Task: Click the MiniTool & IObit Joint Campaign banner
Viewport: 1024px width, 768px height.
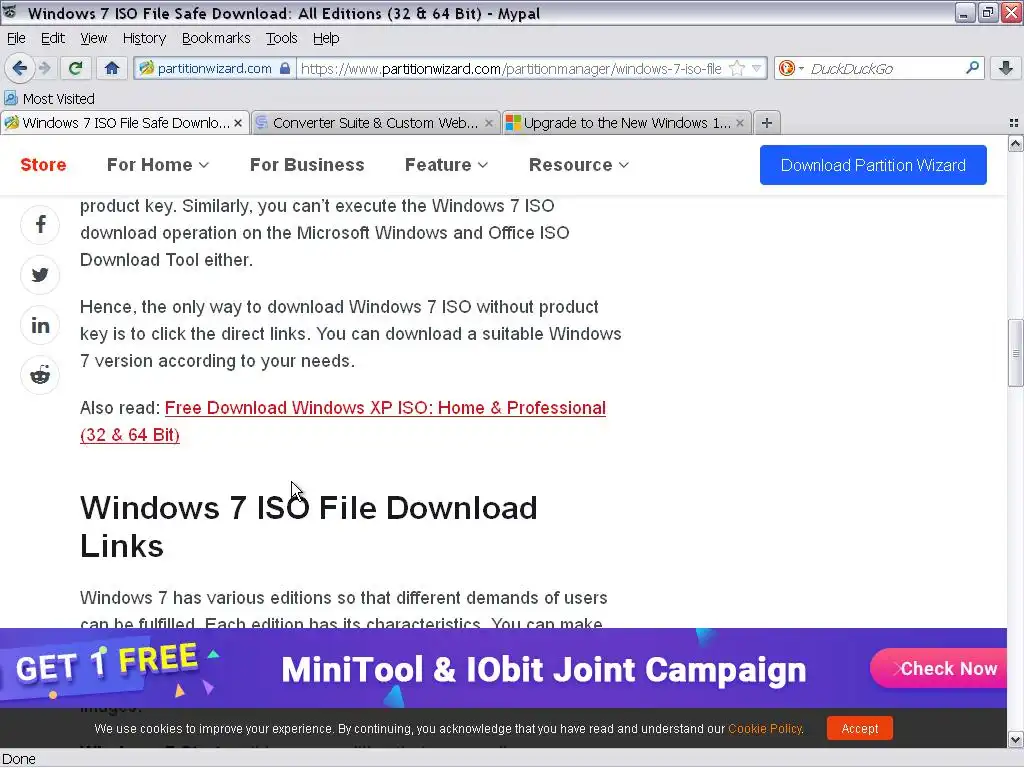Action: (503, 667)
